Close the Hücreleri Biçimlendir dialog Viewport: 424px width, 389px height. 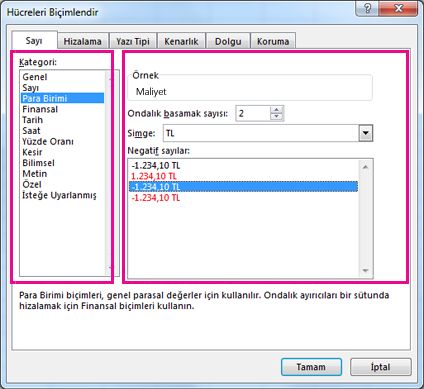398,8
